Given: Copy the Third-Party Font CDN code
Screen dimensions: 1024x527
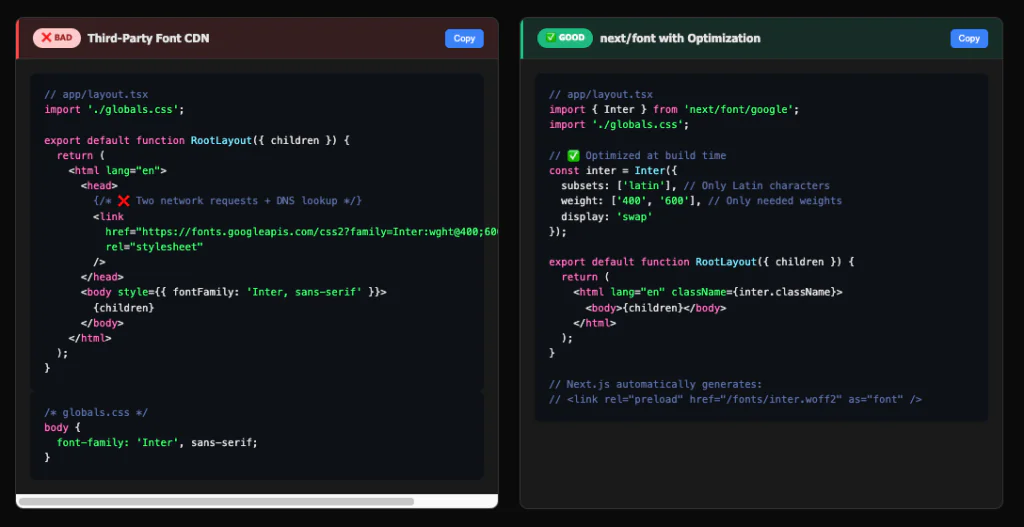Looking at the screenshot, I should pyautogui.click(x=464, y=39).
